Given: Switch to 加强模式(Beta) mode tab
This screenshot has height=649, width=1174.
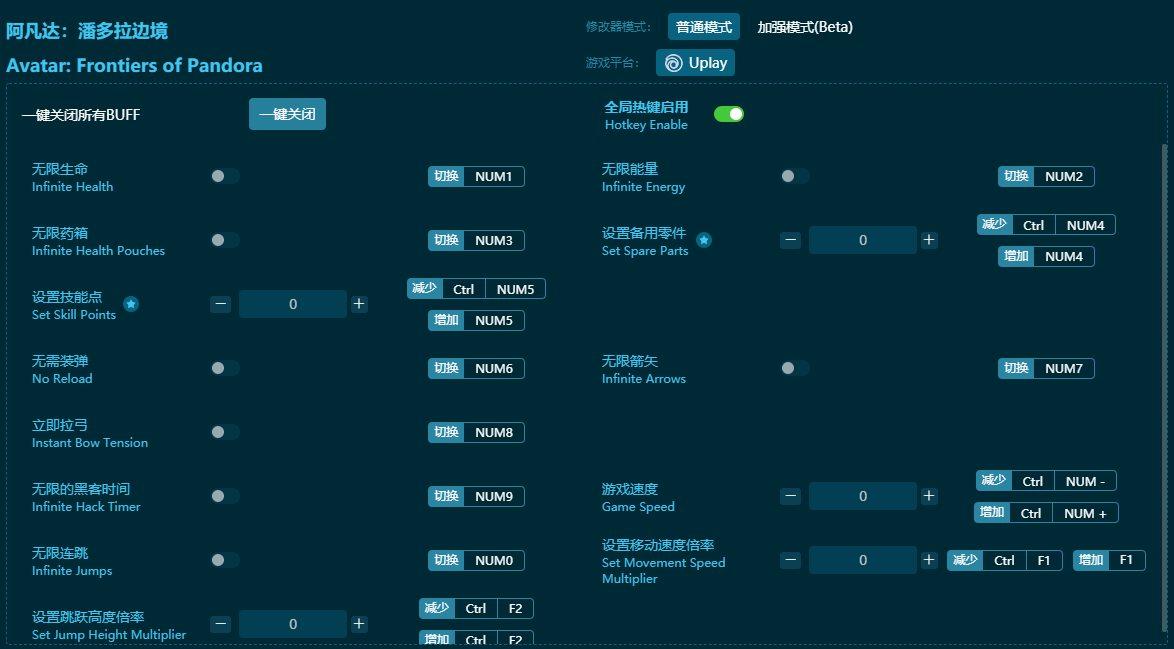Looking at the screenshot, I should 805,27.
